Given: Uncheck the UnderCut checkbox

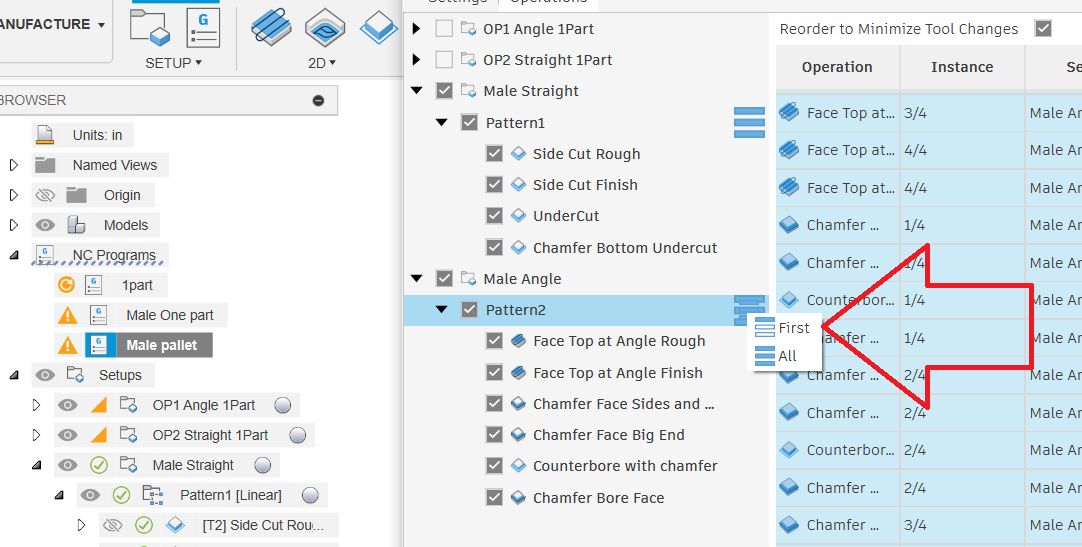Looking at the screenshot, I should pyautogui.click(x=494, y=216).
